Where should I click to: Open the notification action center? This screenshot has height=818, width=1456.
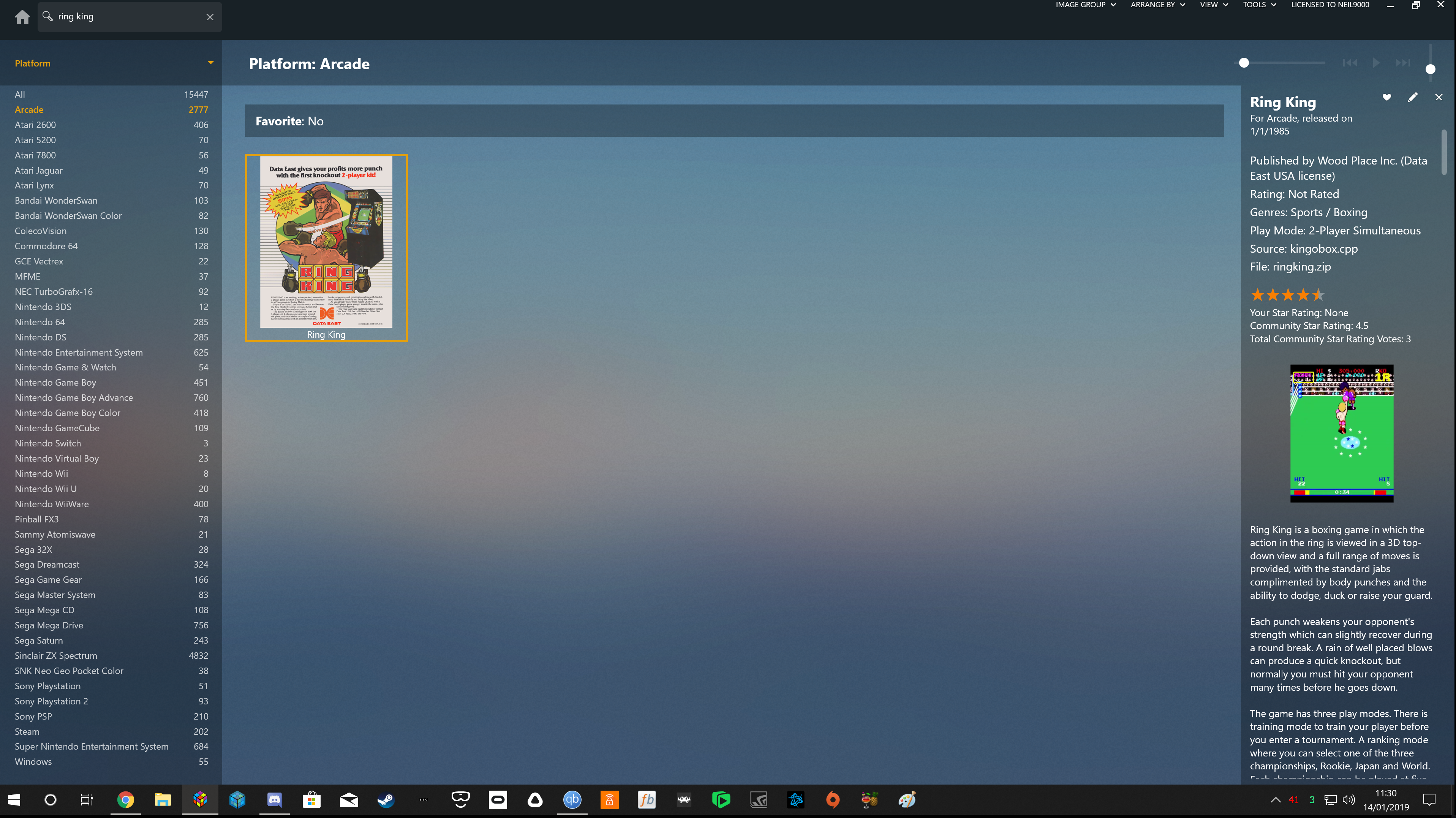[x=1429, y=800]
